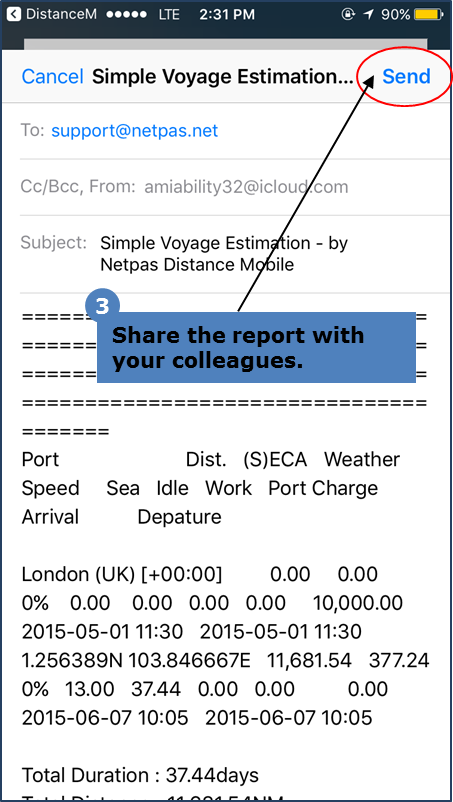Cancel the email draft

[x=53, y=77]
